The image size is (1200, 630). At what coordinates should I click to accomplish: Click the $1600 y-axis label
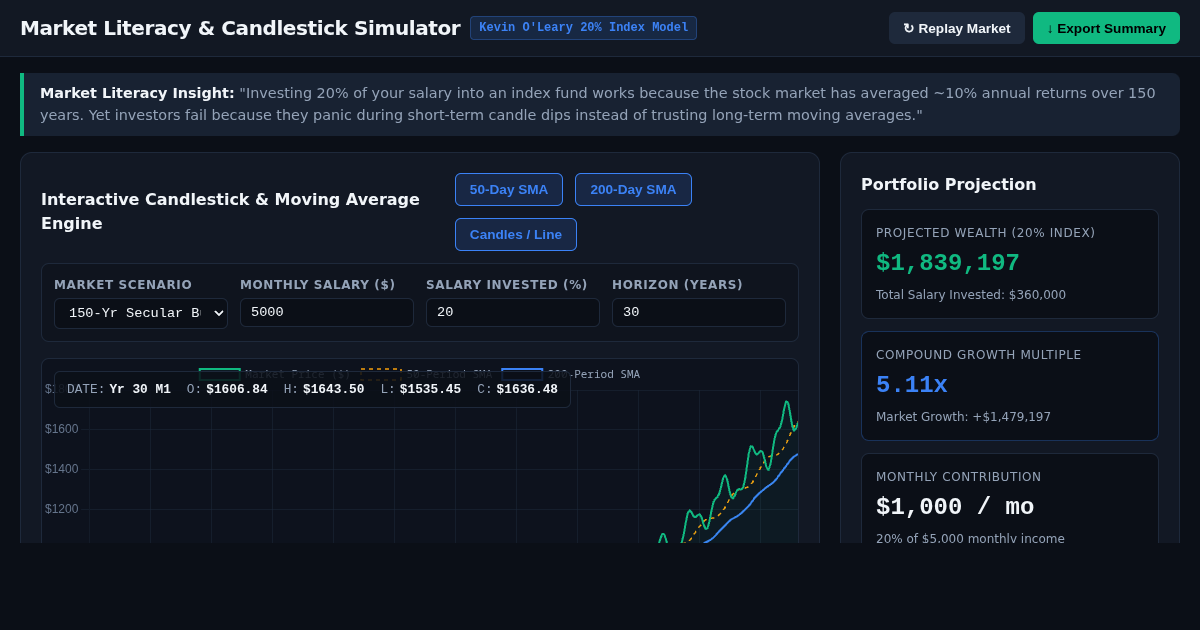point(62,429)
